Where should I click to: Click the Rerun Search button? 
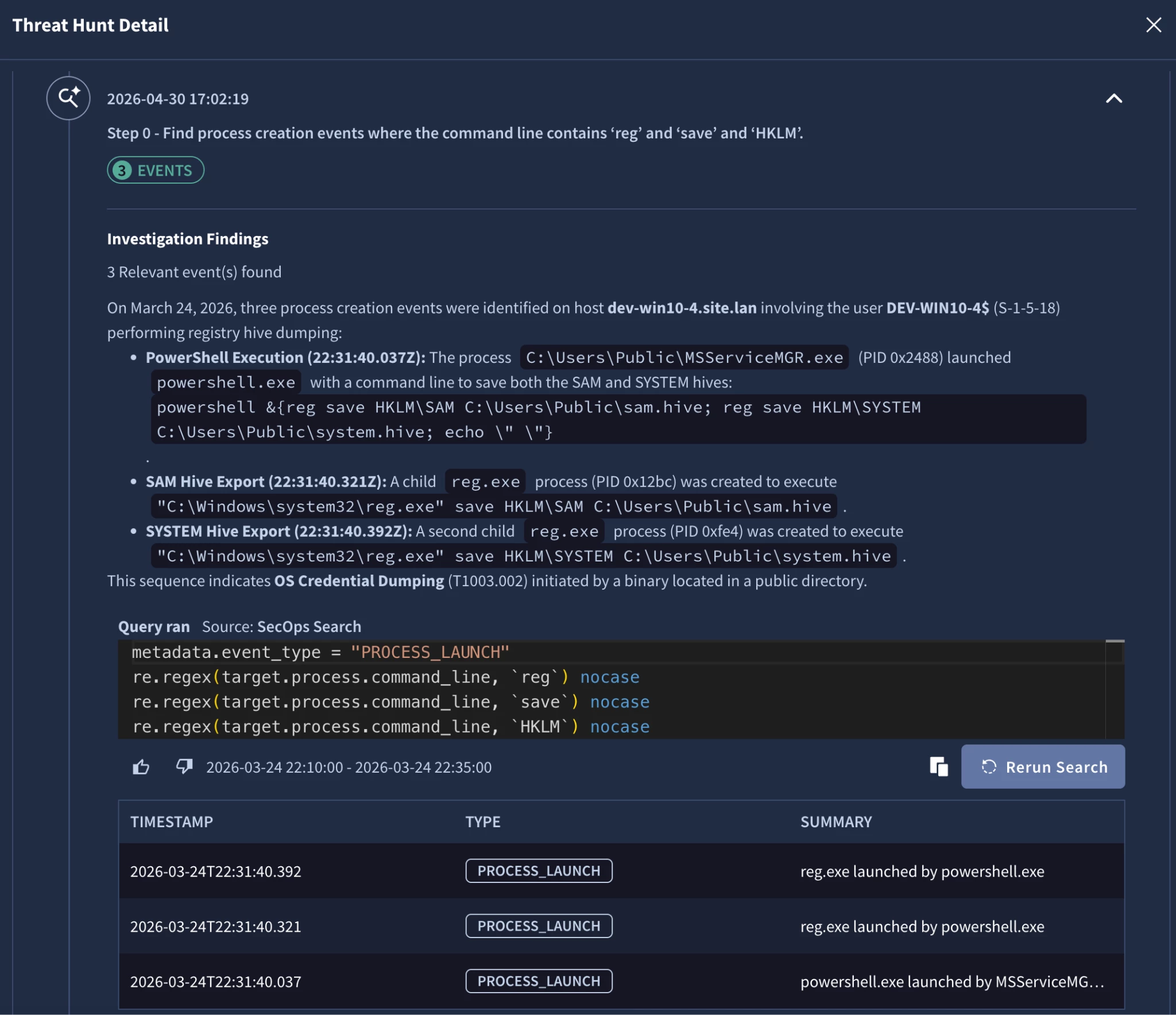[x=1043, y=766]
